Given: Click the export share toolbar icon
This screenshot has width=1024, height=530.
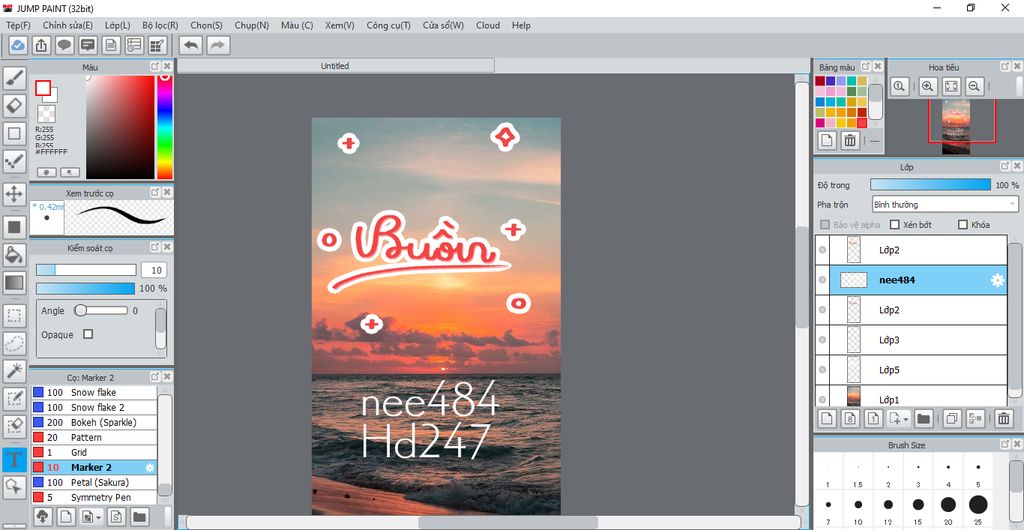Looking at the screenshot, I should click(41, 45).
